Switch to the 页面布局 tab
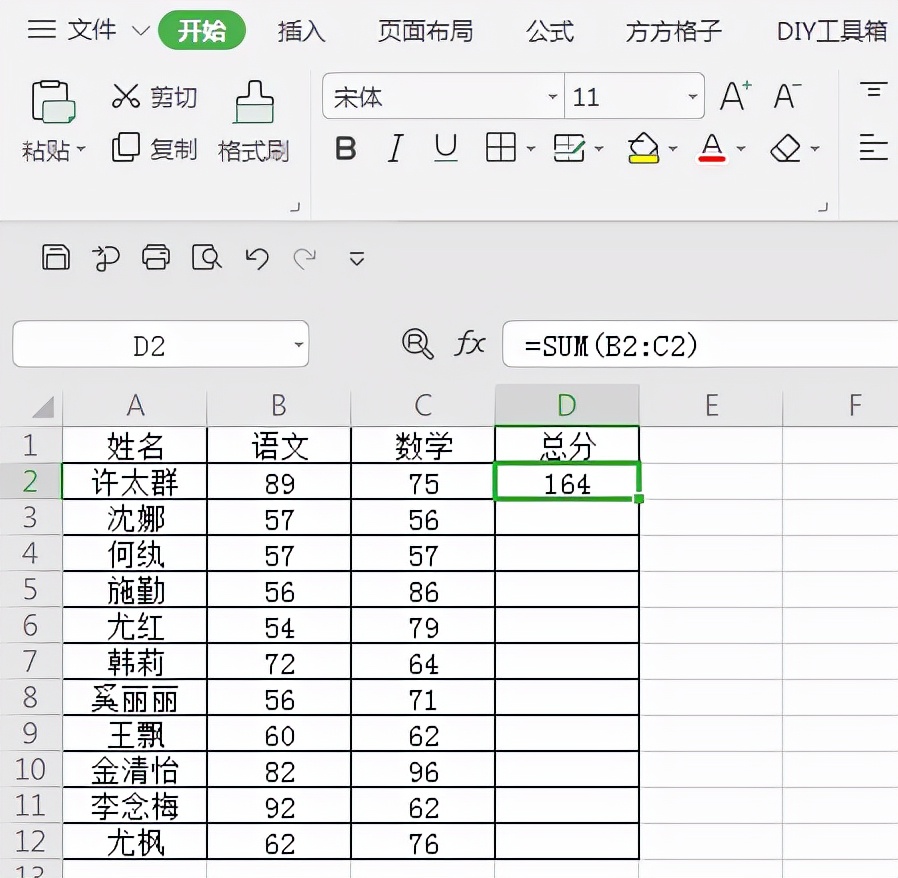Screen dimensions: 898x878 pos(426,31)
